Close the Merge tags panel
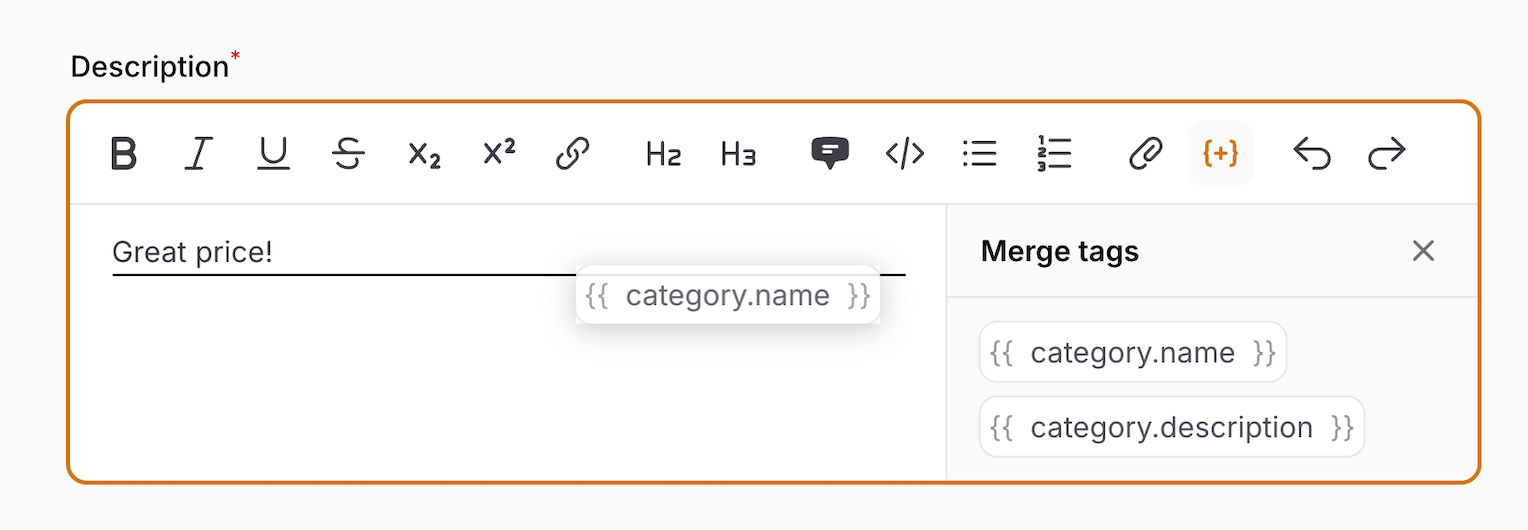 [x=1423, y=251]
